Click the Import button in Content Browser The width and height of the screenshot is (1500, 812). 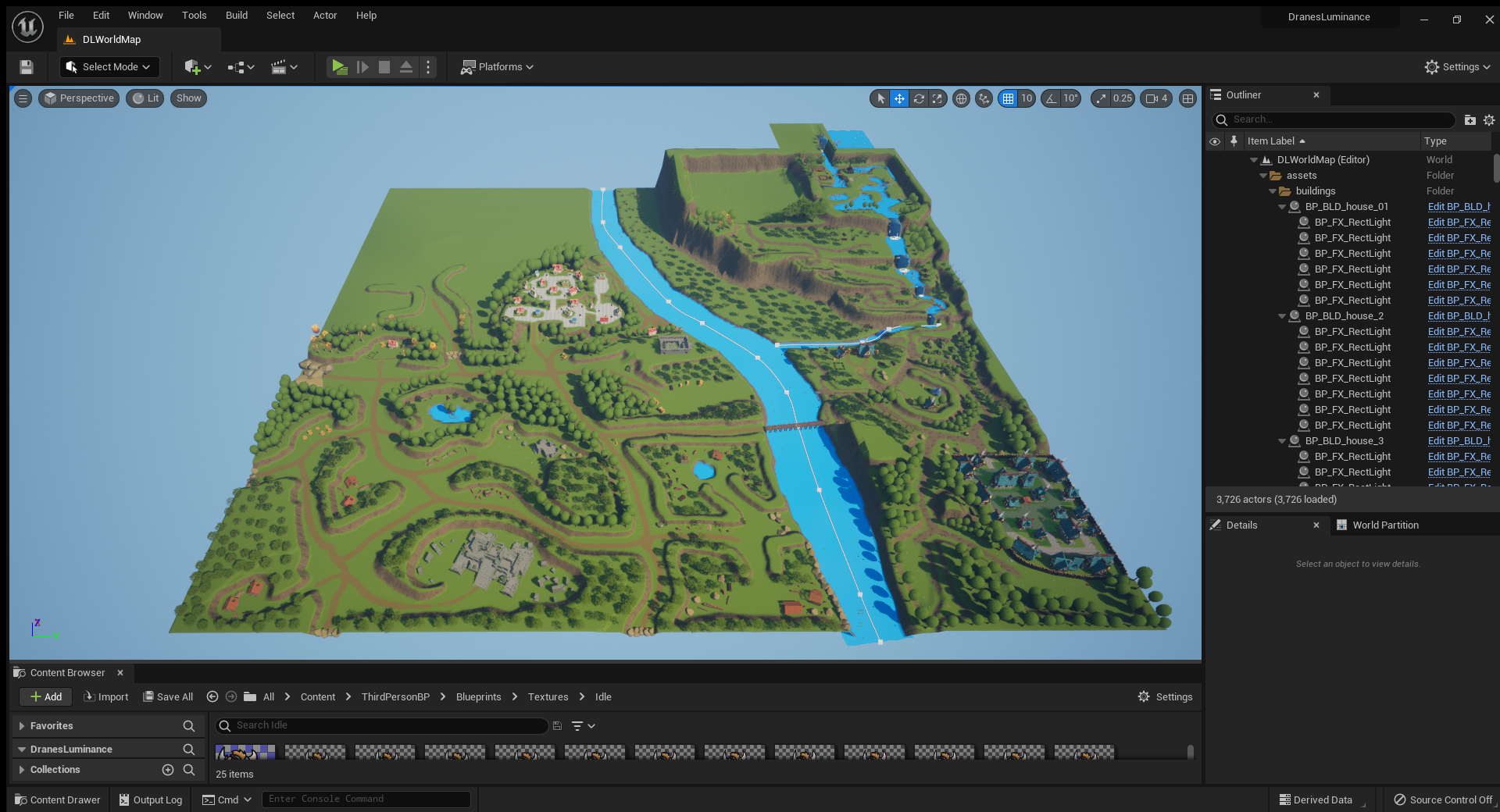(x=105, y=697)
